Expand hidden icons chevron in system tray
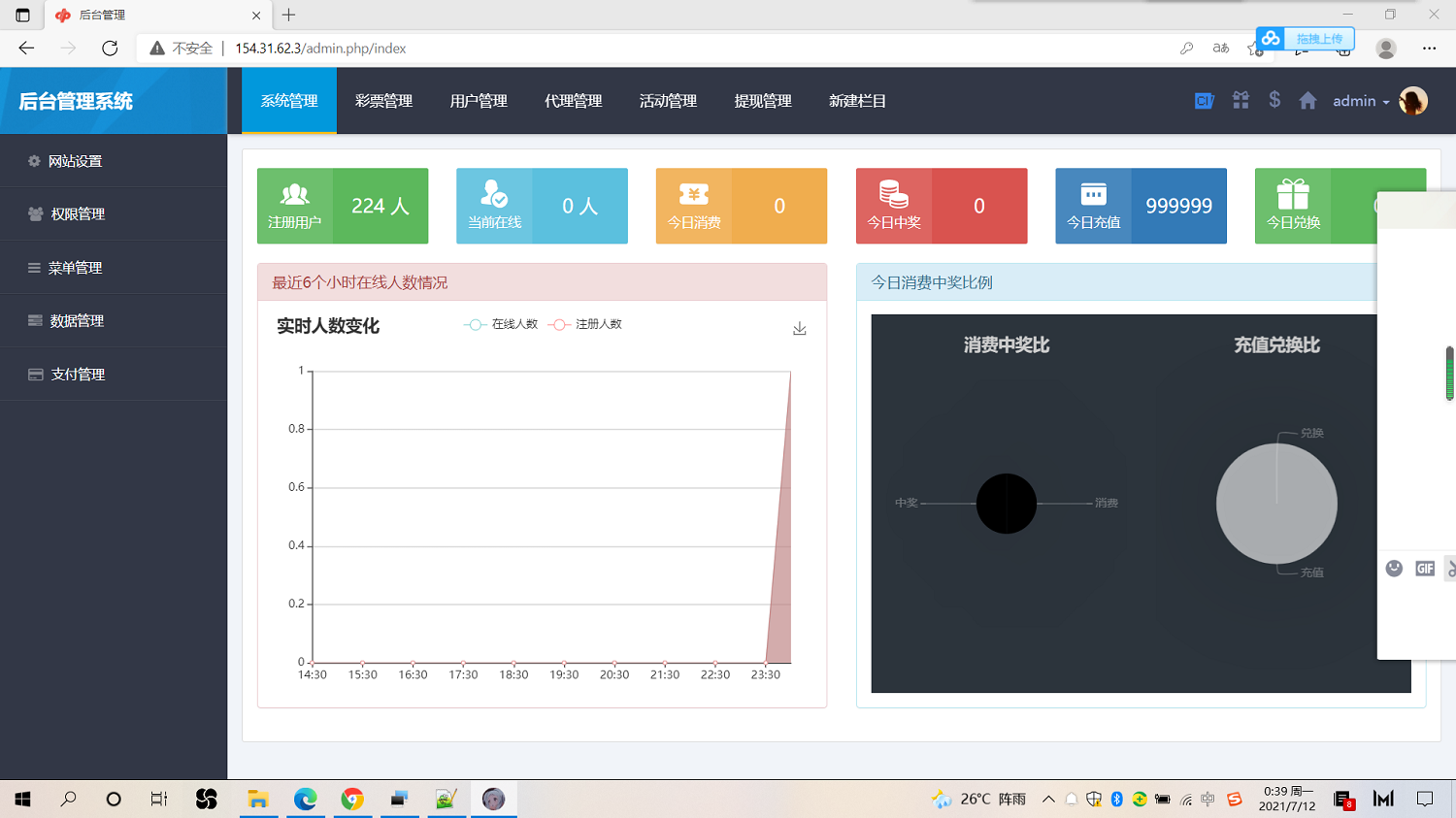Viewport: 1456px width, 818px height. pyautogui.click(x=1048, y=799)
